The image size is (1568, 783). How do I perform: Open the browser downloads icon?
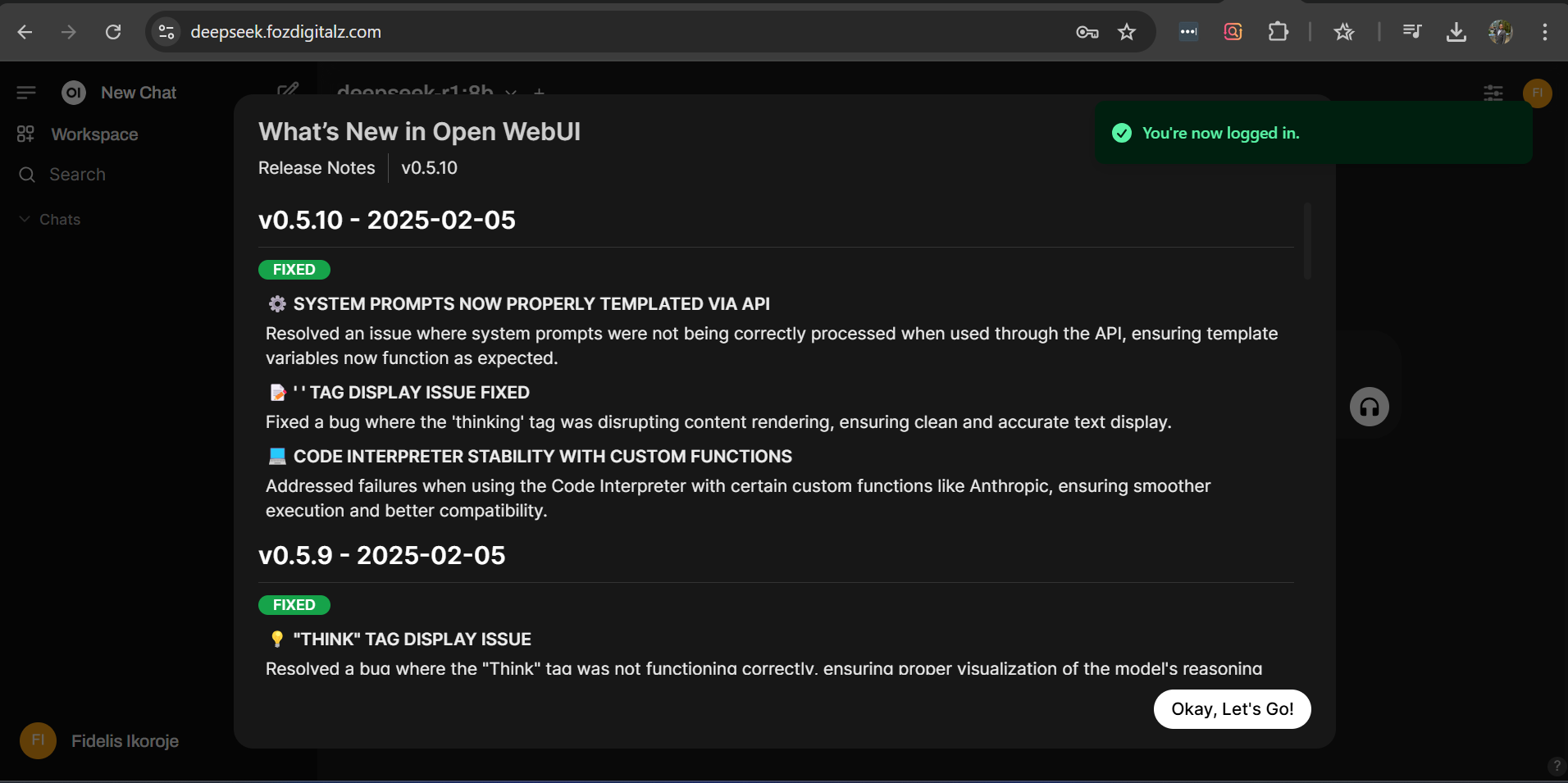[1456, 32]
